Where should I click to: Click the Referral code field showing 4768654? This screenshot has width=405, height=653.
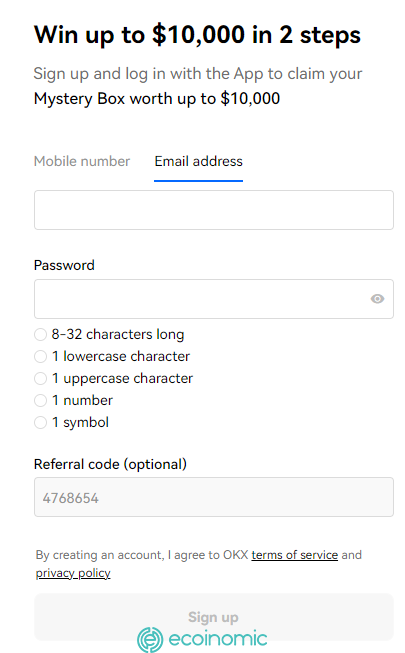[x=214, y=497]
